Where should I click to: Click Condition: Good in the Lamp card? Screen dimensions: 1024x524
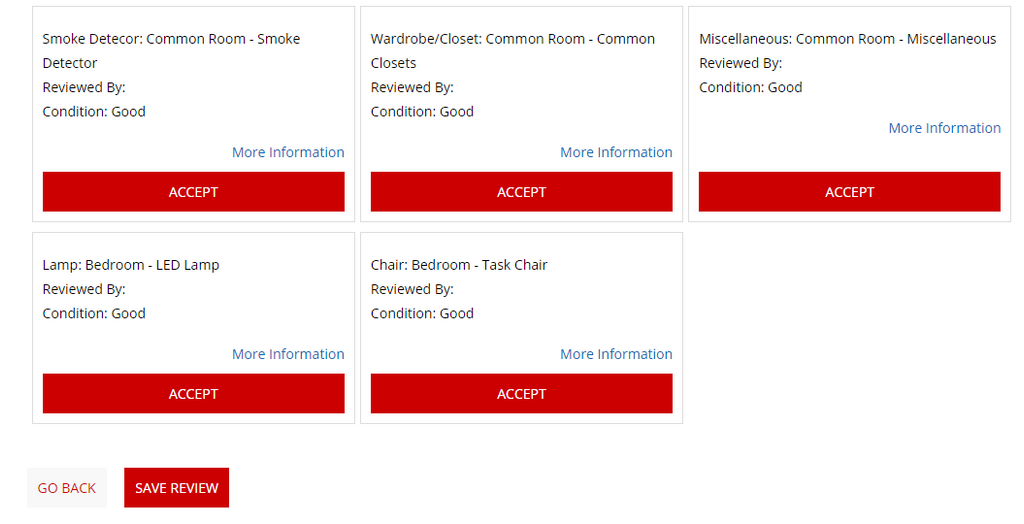(94, 313)
